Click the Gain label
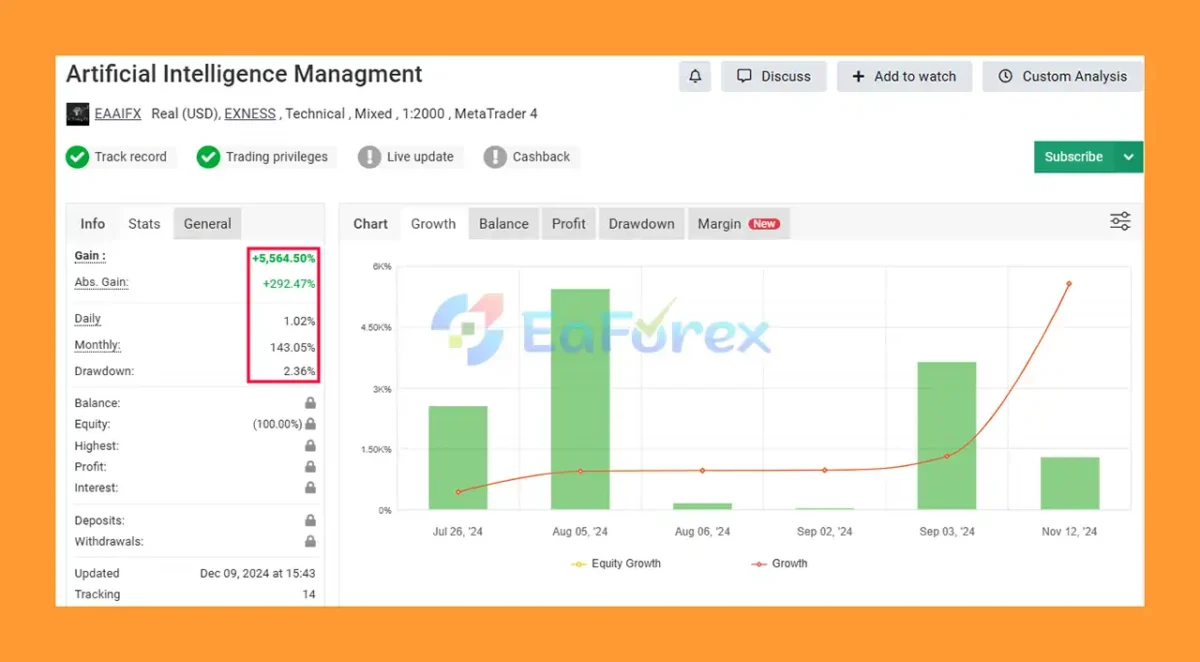This screenshot has height=662, width=1200. tap(90, 256)
